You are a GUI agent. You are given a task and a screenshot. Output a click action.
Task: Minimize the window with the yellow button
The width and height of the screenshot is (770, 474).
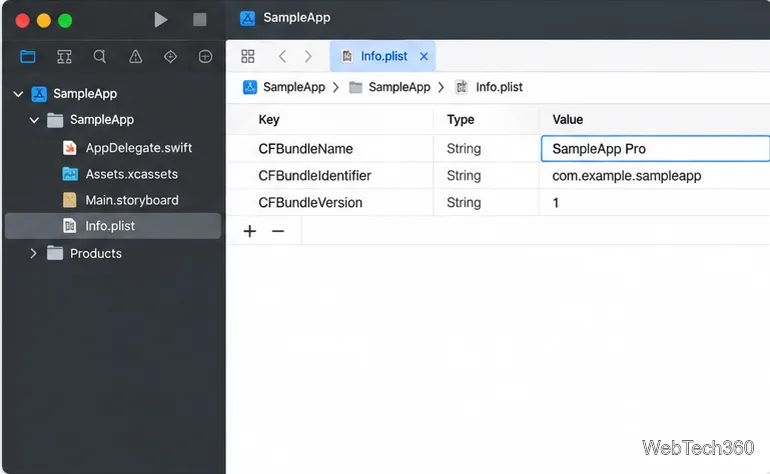(x=44, y=21)
